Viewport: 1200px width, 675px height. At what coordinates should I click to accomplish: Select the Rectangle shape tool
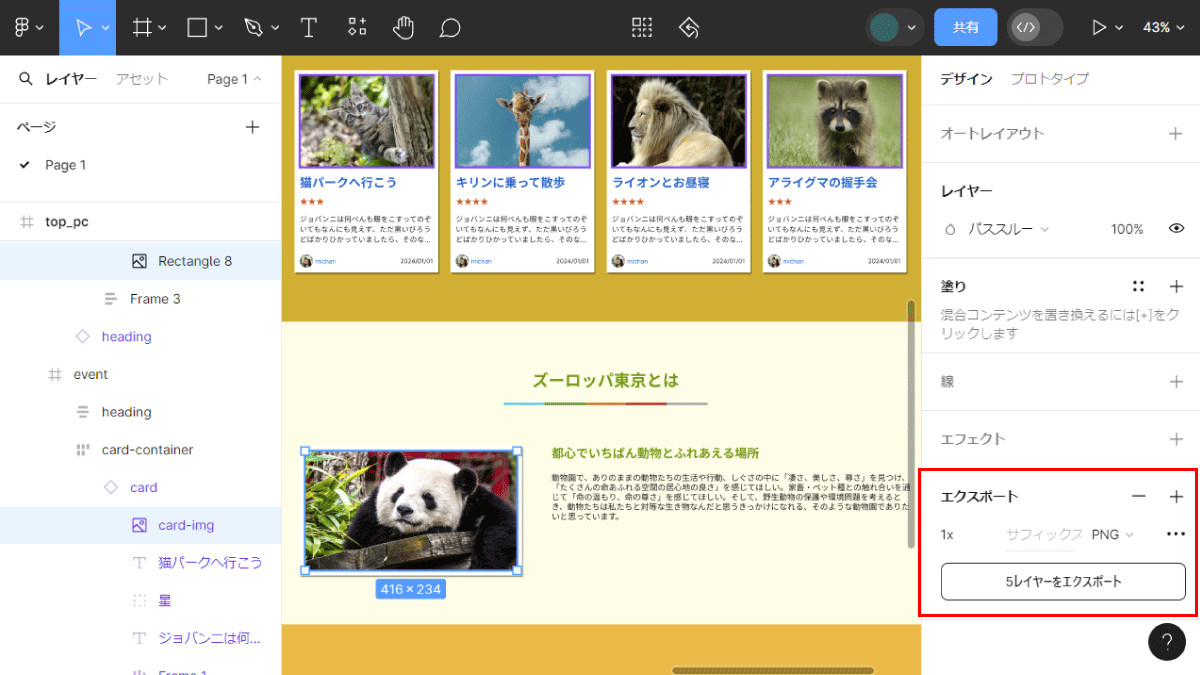click(197, 27)
